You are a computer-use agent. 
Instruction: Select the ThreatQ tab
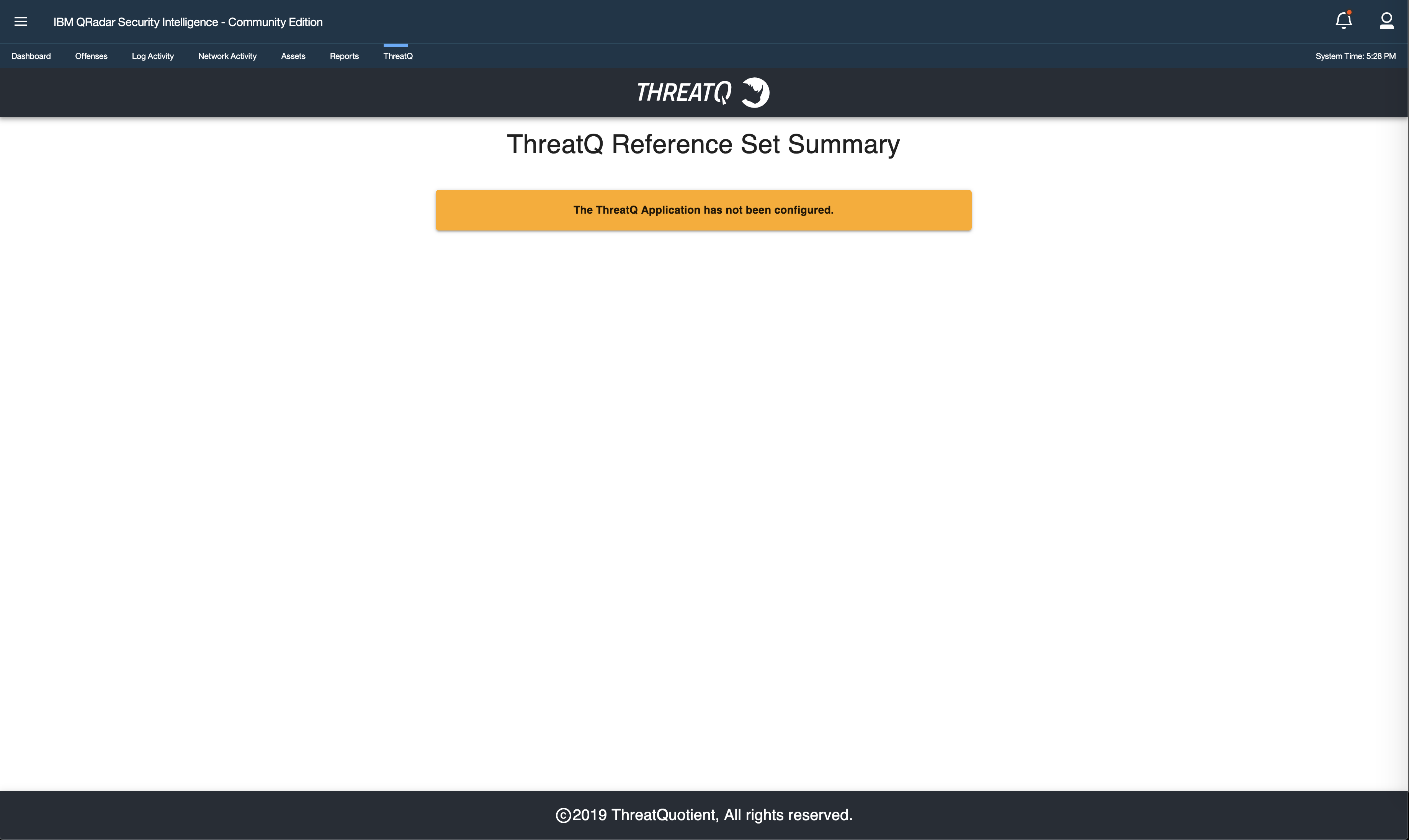[x=398, y=56]
